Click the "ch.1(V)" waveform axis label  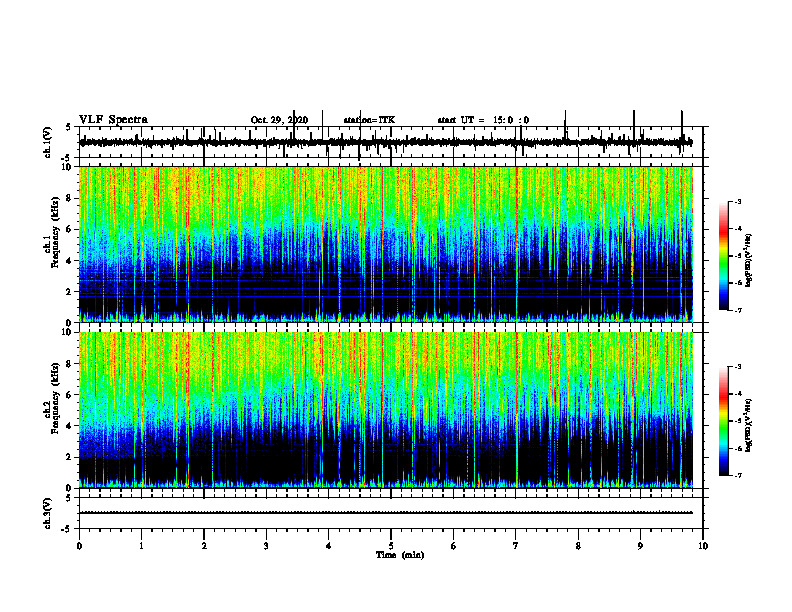(48, 142)
